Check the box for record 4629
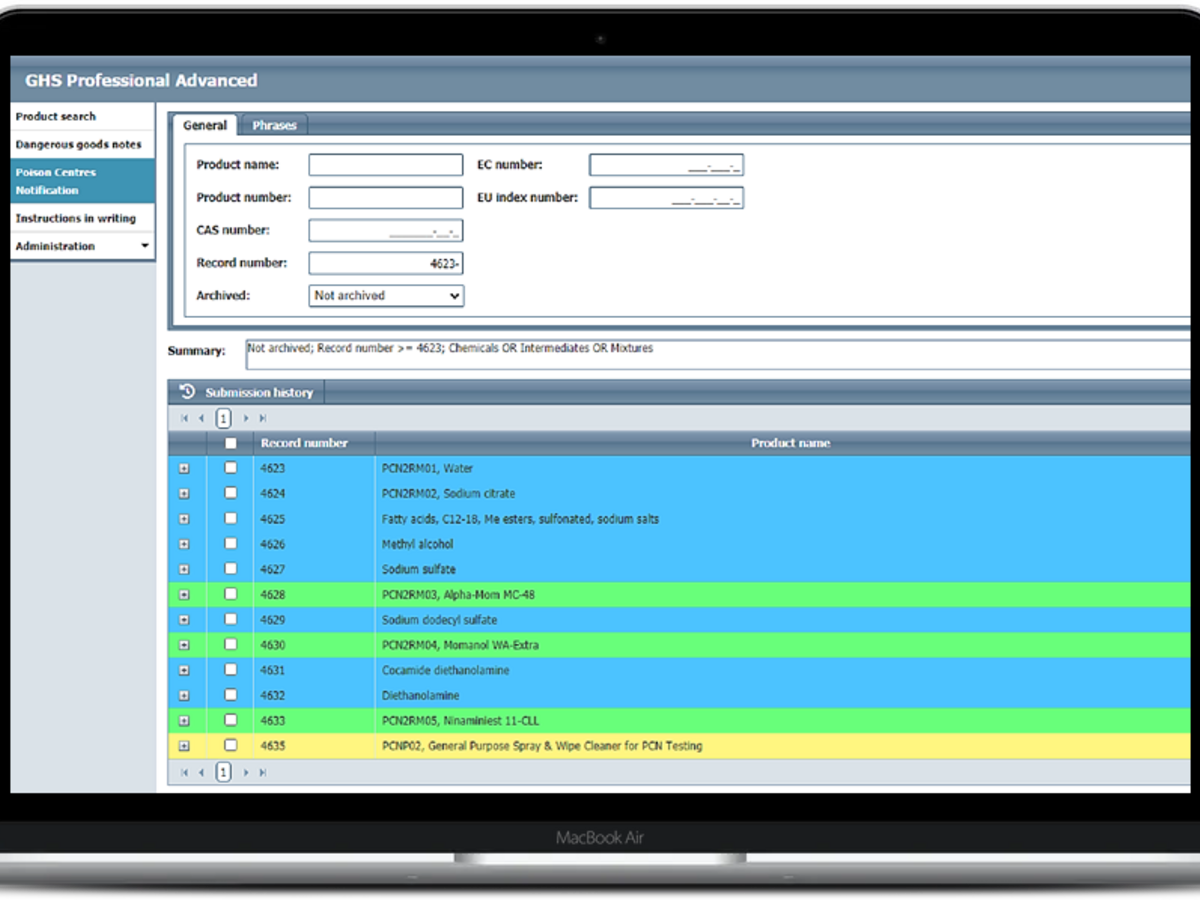This screenshot has width=1200, height=900. (x=231, y=619)
